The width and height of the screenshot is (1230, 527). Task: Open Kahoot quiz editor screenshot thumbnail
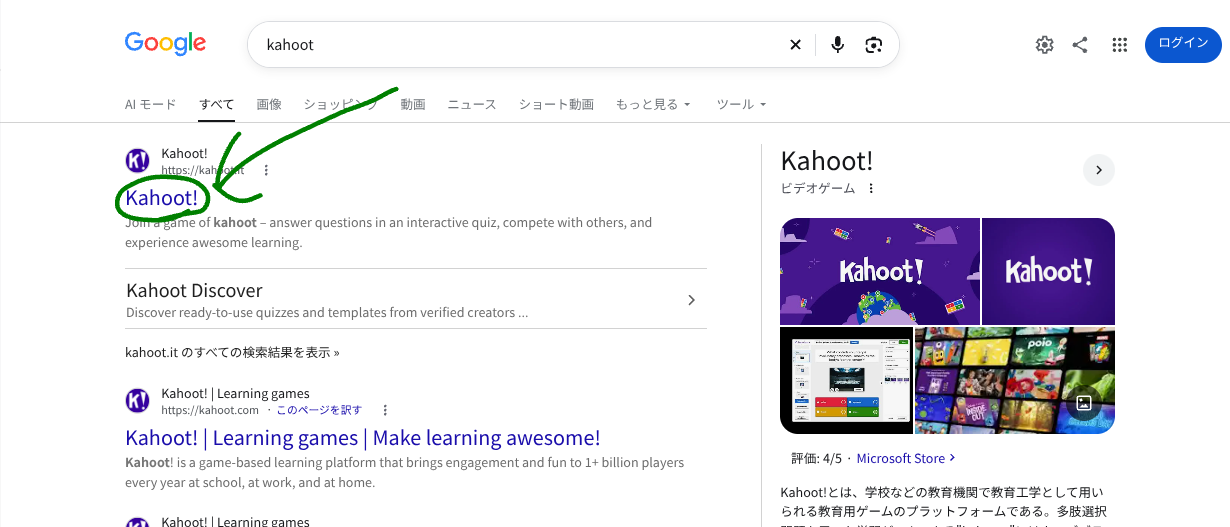[846, 380]
